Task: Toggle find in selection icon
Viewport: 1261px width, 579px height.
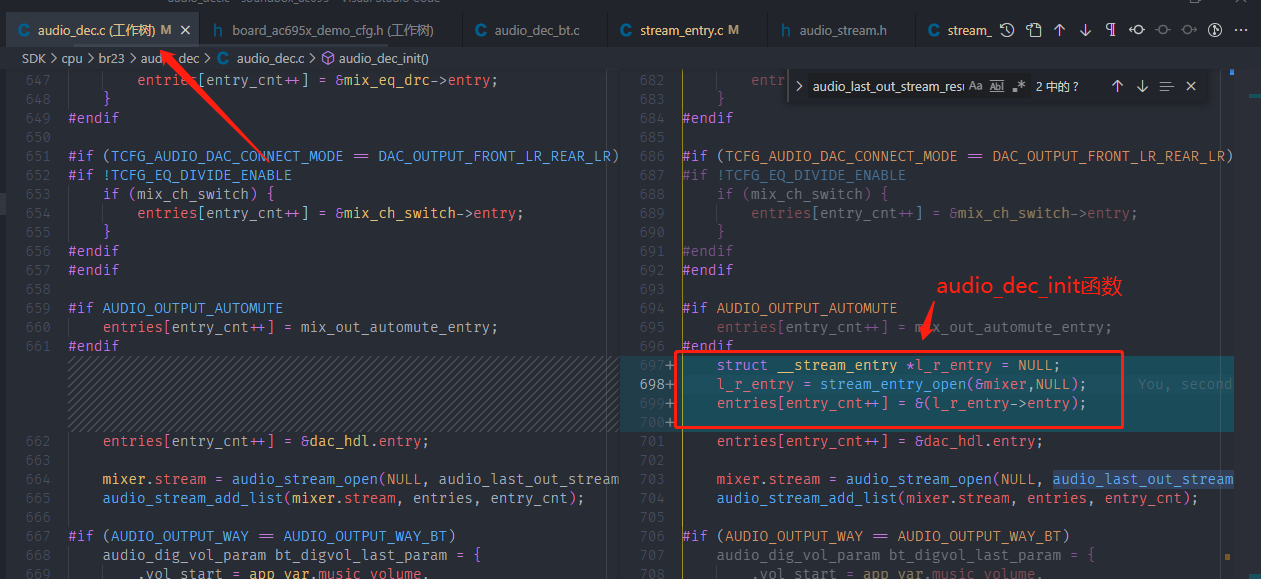Action: 1166,87
